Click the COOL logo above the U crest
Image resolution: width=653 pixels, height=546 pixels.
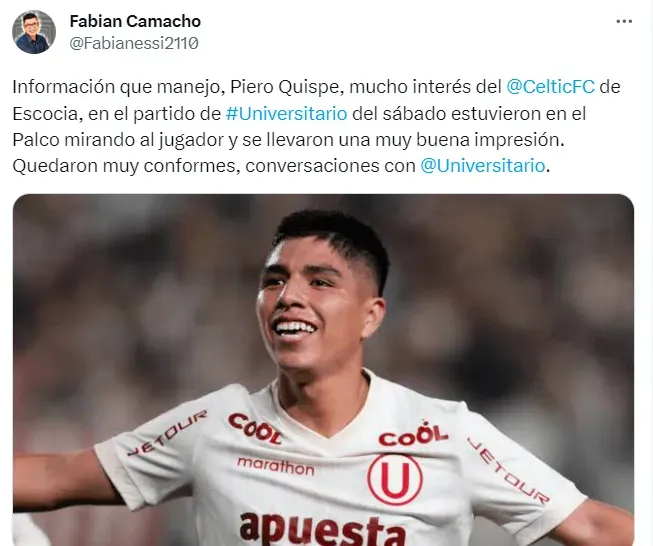point(413,434)
